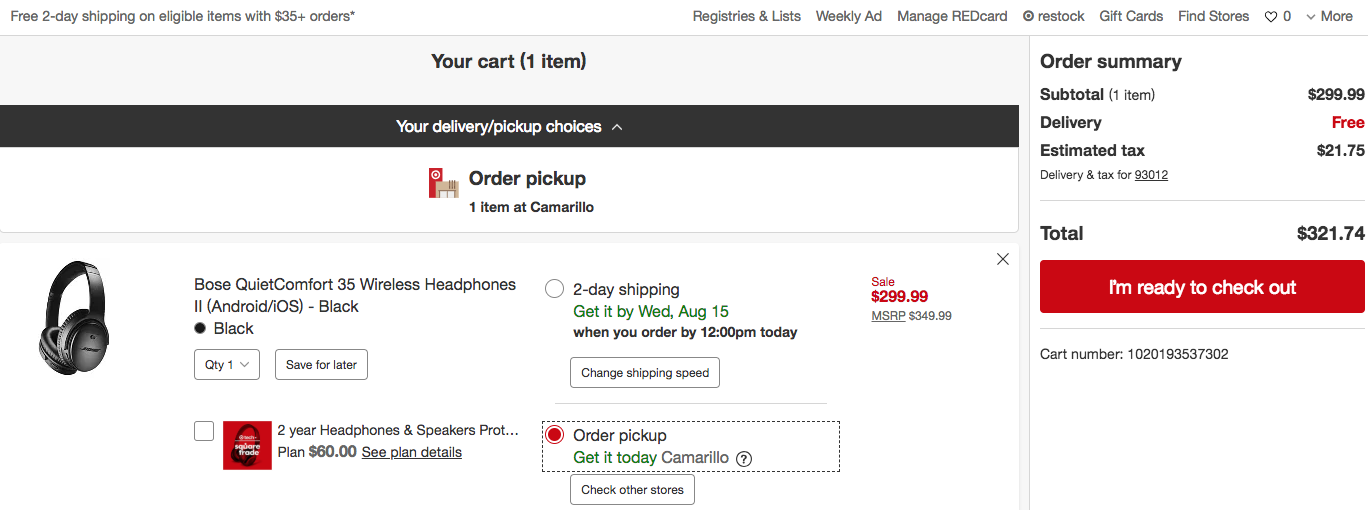Remove item with the X icon
This screenshot has width=1368, height=510.
pyautogui.click(x=1003, y=259)
